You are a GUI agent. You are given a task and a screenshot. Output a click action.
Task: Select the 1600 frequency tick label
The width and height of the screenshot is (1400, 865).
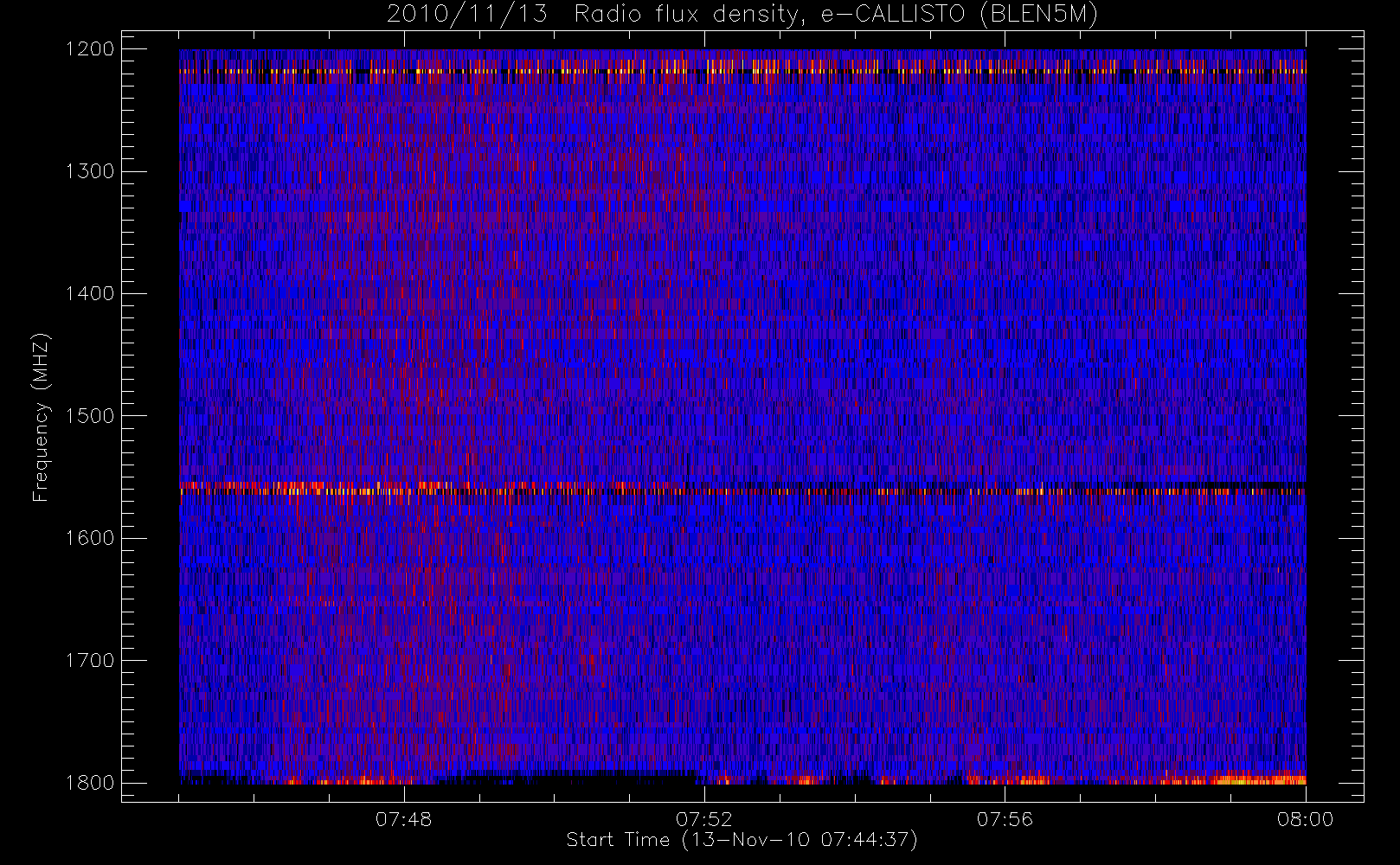(90, 538)
